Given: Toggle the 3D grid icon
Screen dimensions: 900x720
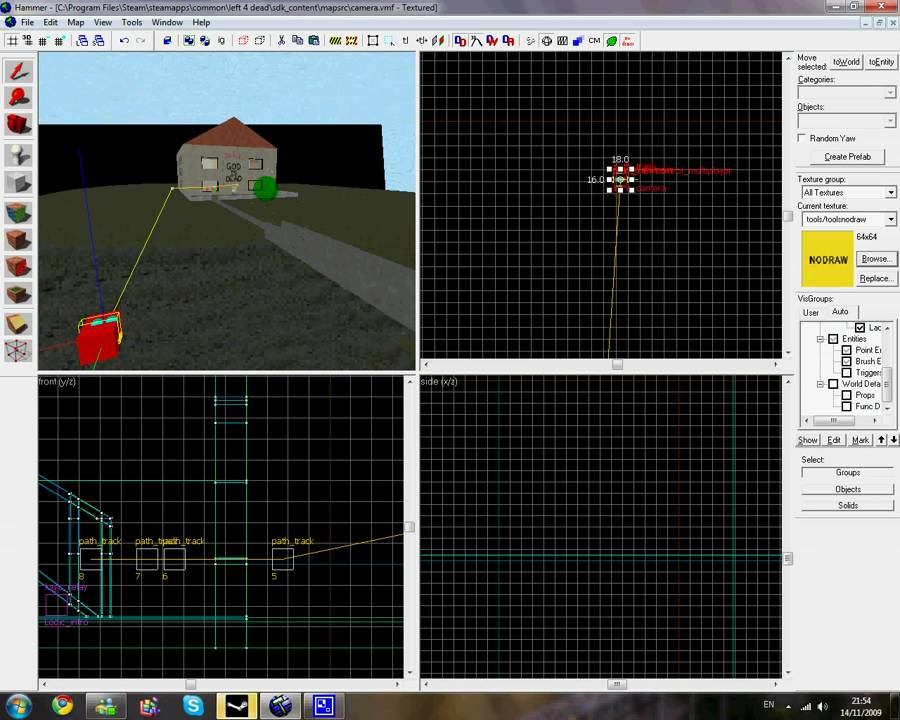Looking at the screenshot, I should point(28,40).
